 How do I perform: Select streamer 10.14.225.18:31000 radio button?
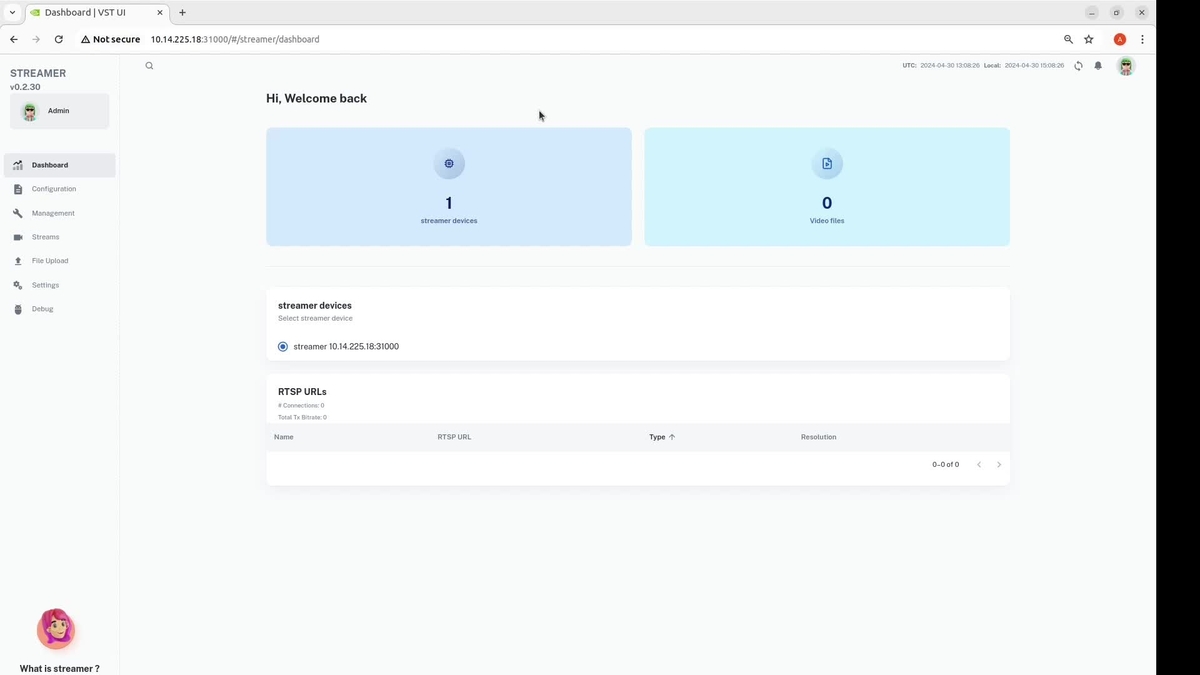click(283, 347)
